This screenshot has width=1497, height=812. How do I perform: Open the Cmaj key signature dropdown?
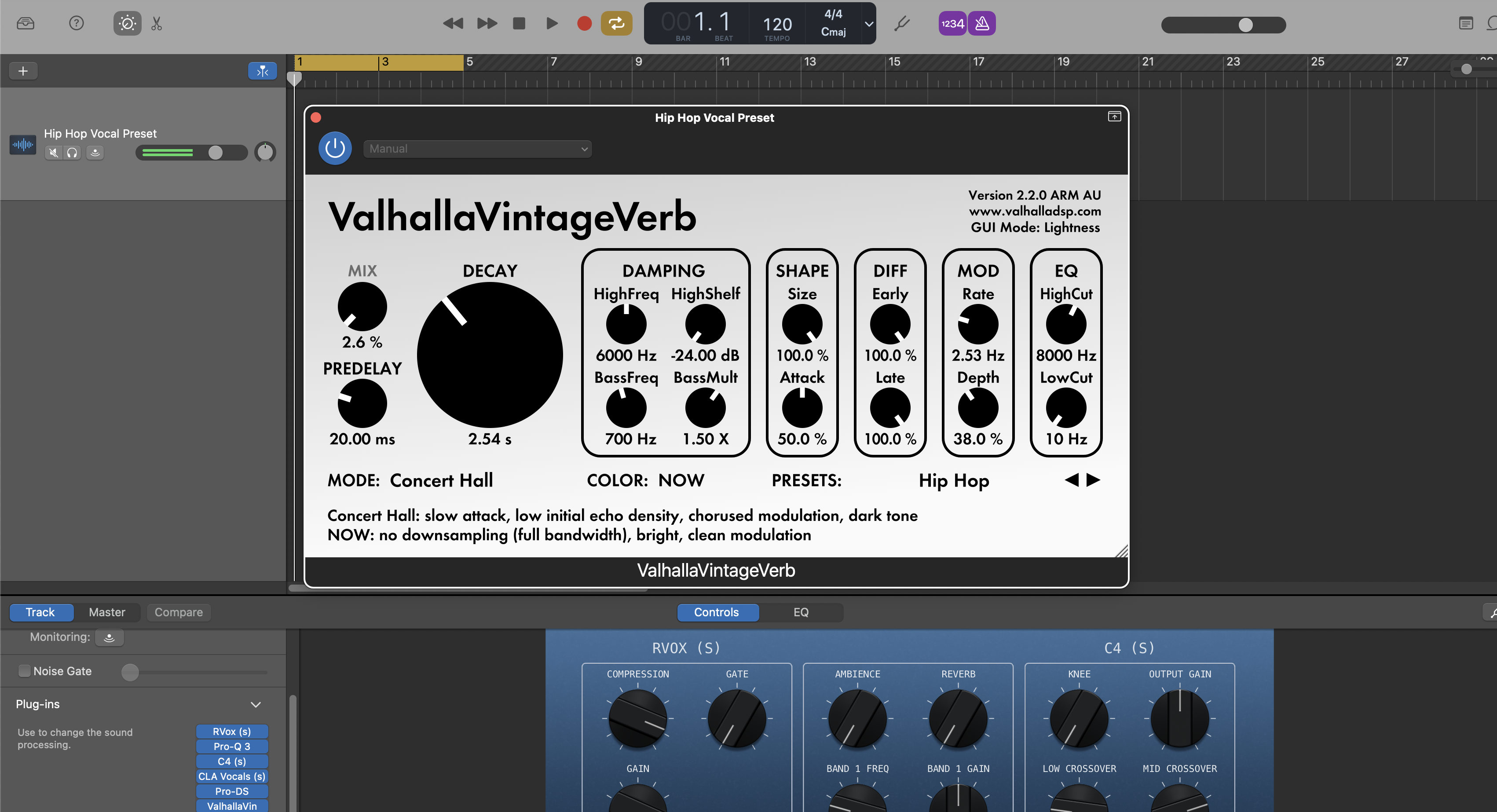tap(842, 23)
